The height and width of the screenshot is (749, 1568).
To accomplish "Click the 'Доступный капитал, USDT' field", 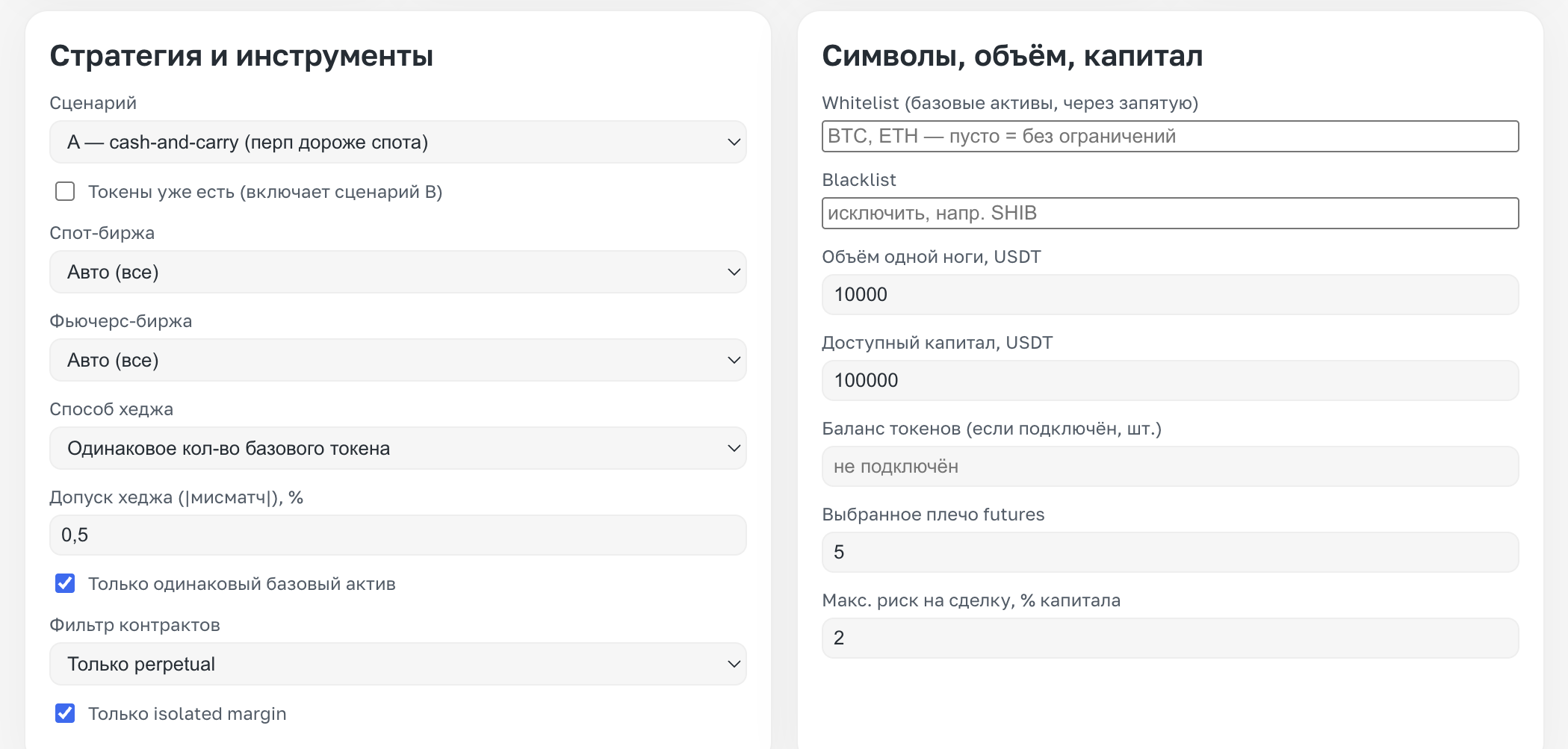I will point(1170,380).
